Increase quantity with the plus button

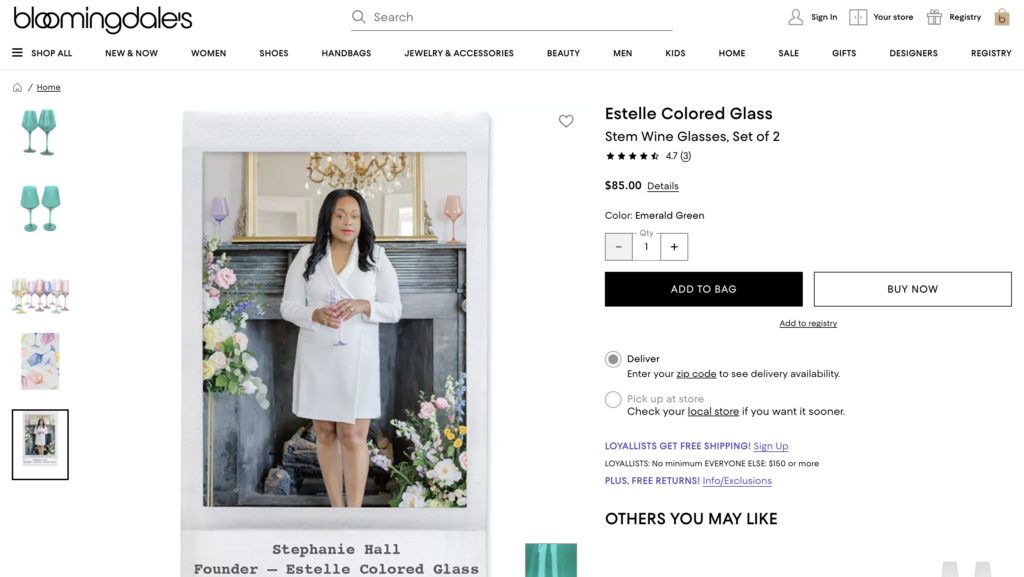point(674,247)
